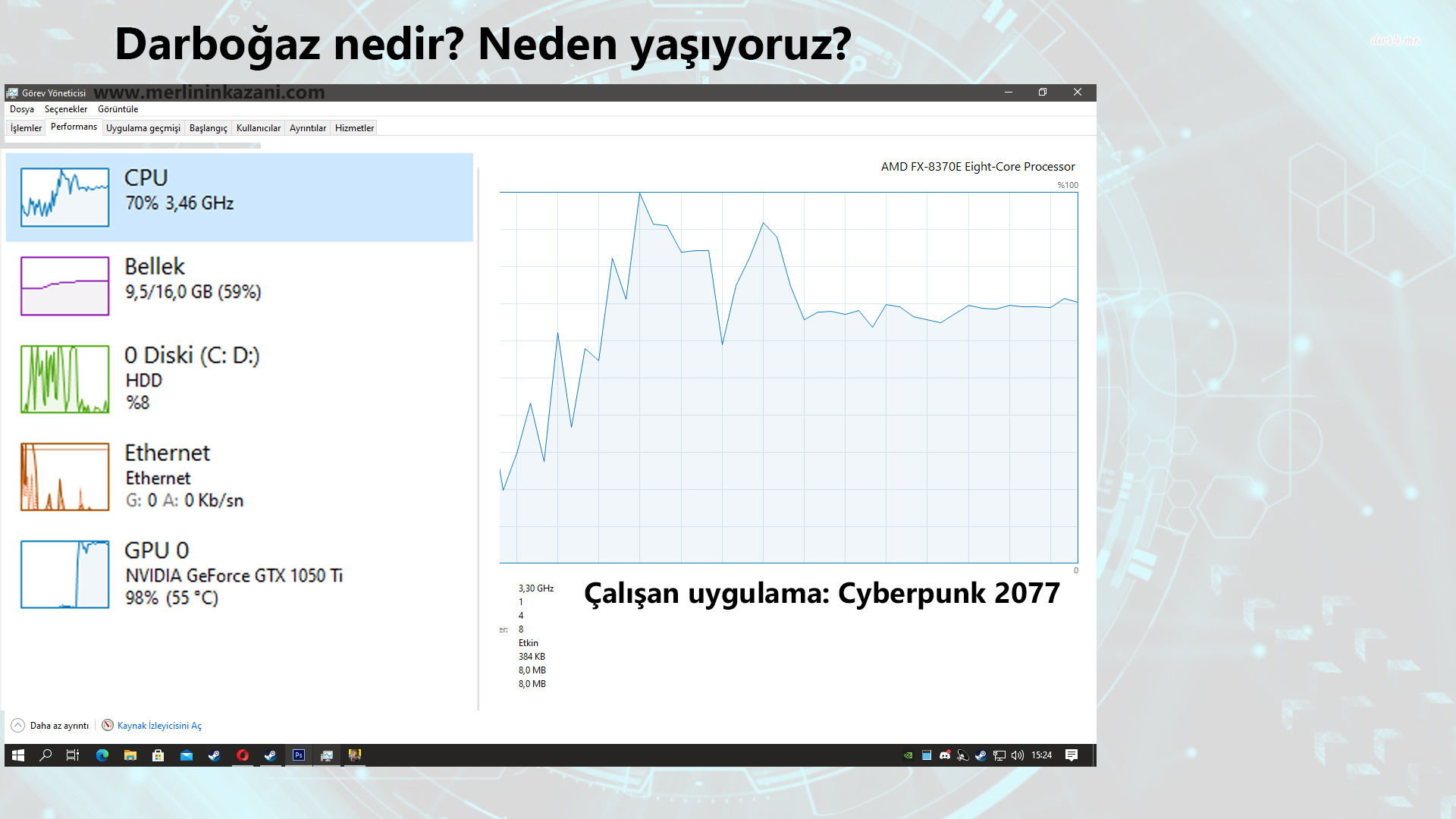Switch to the Hizmetler tab
This screenshot has width=1456, height=819.
coord(354,128)
